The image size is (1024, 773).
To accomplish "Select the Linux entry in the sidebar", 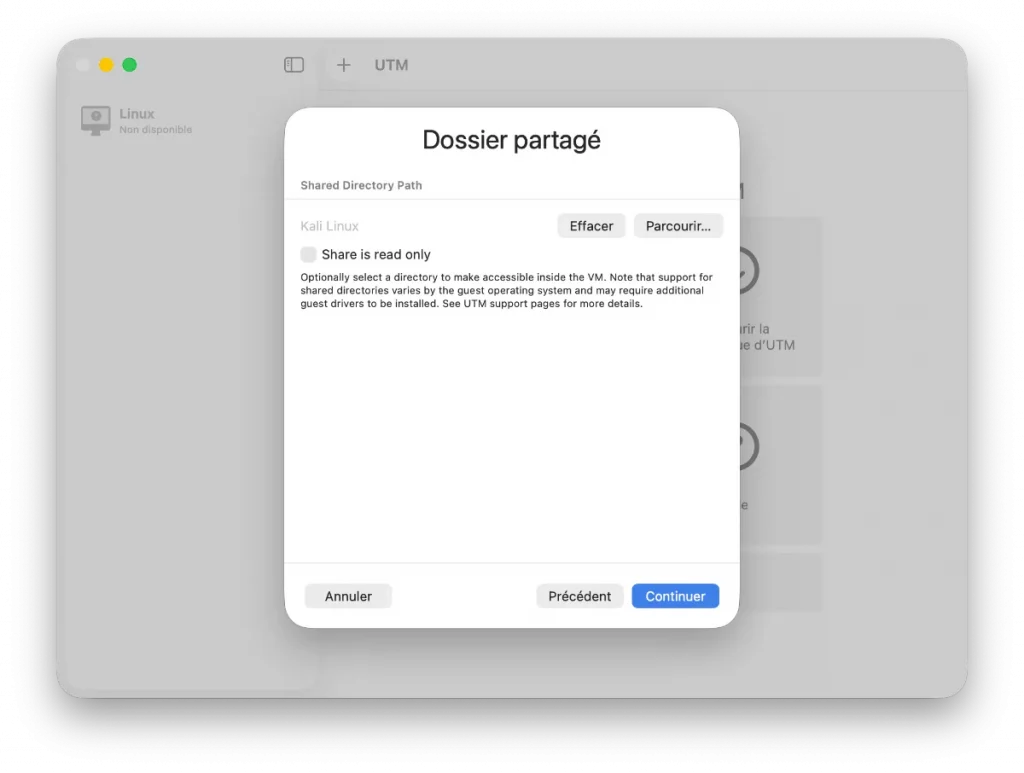I will [137, 121].
